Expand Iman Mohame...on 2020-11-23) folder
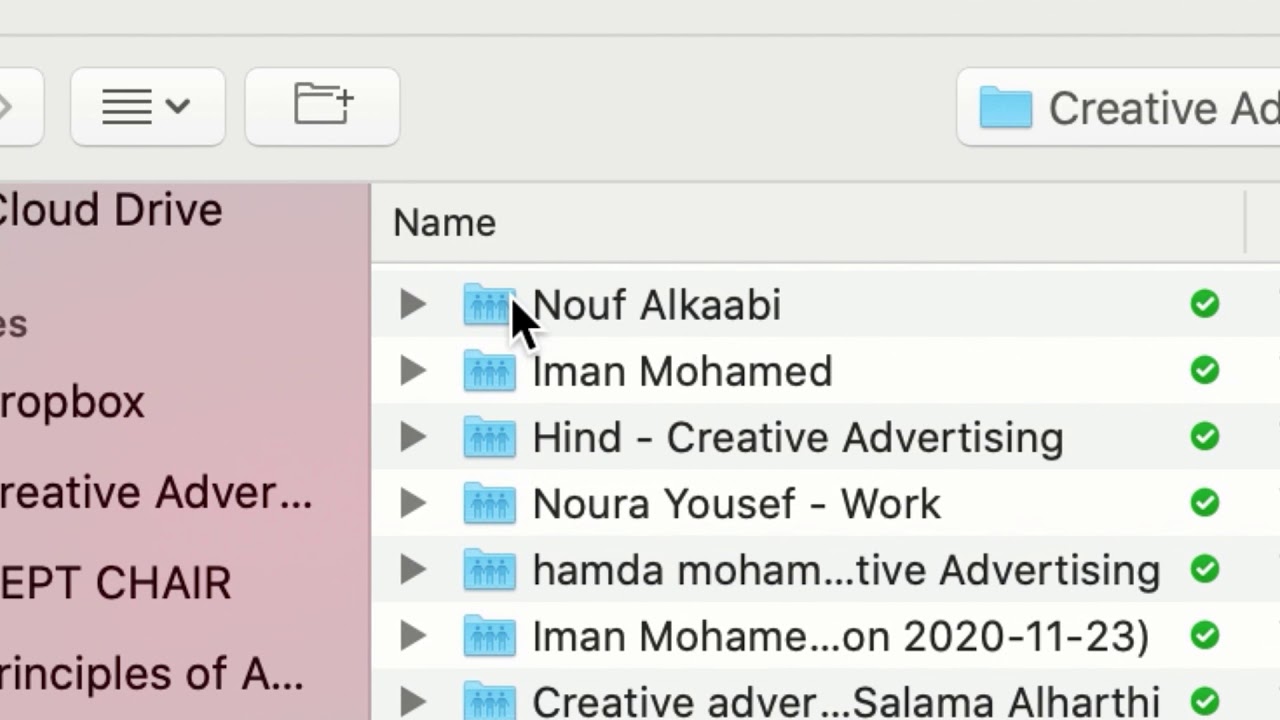1280x720 pixels. [x=412, y=636]
